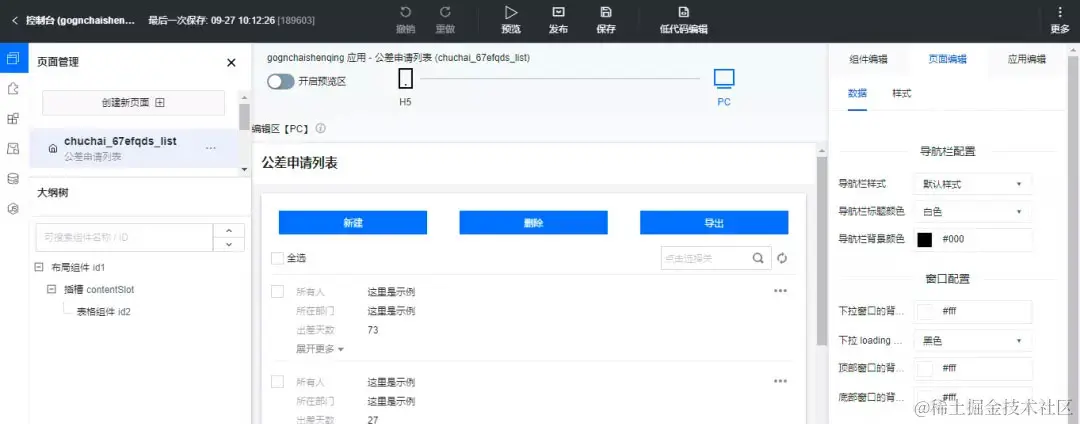1080x424 pixels.
Task: Open the 顶部窗口的背景 color swatch
Action: click(x=925, y=368)
